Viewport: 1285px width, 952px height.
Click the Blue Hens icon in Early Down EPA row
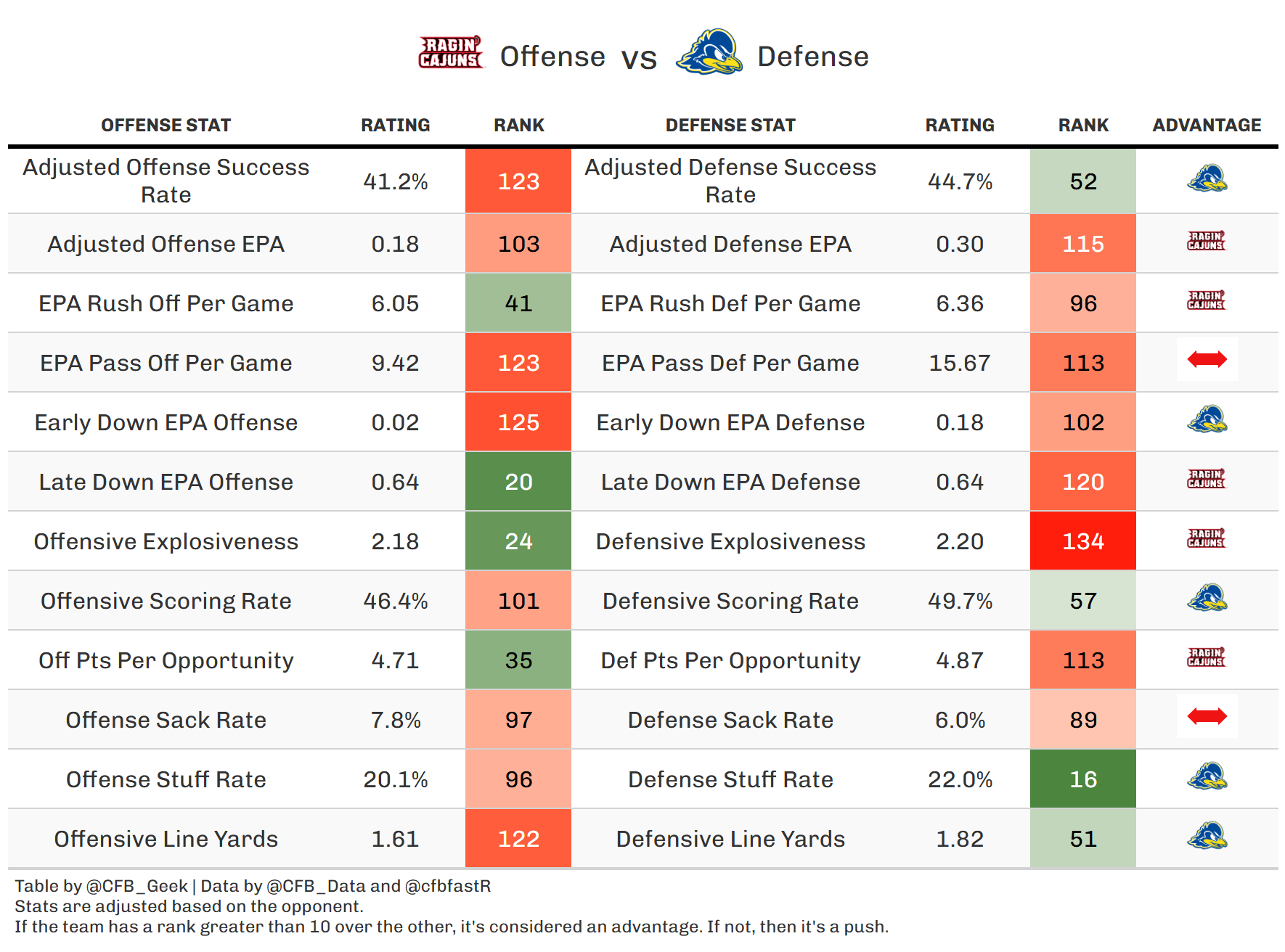click(1207, 419)
